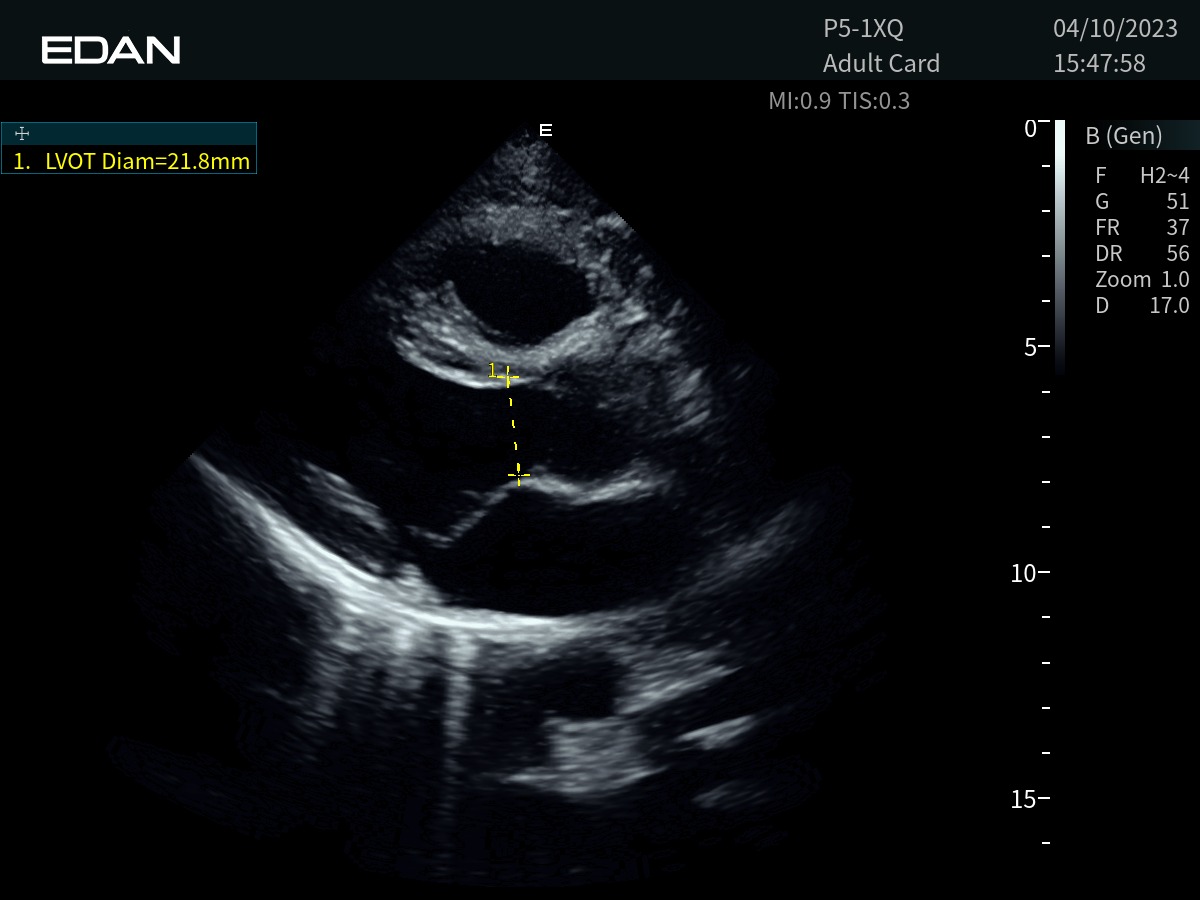
Task: Click the MI:0.9 TIS:0.3 index readout
Action: tap(838, 101)
